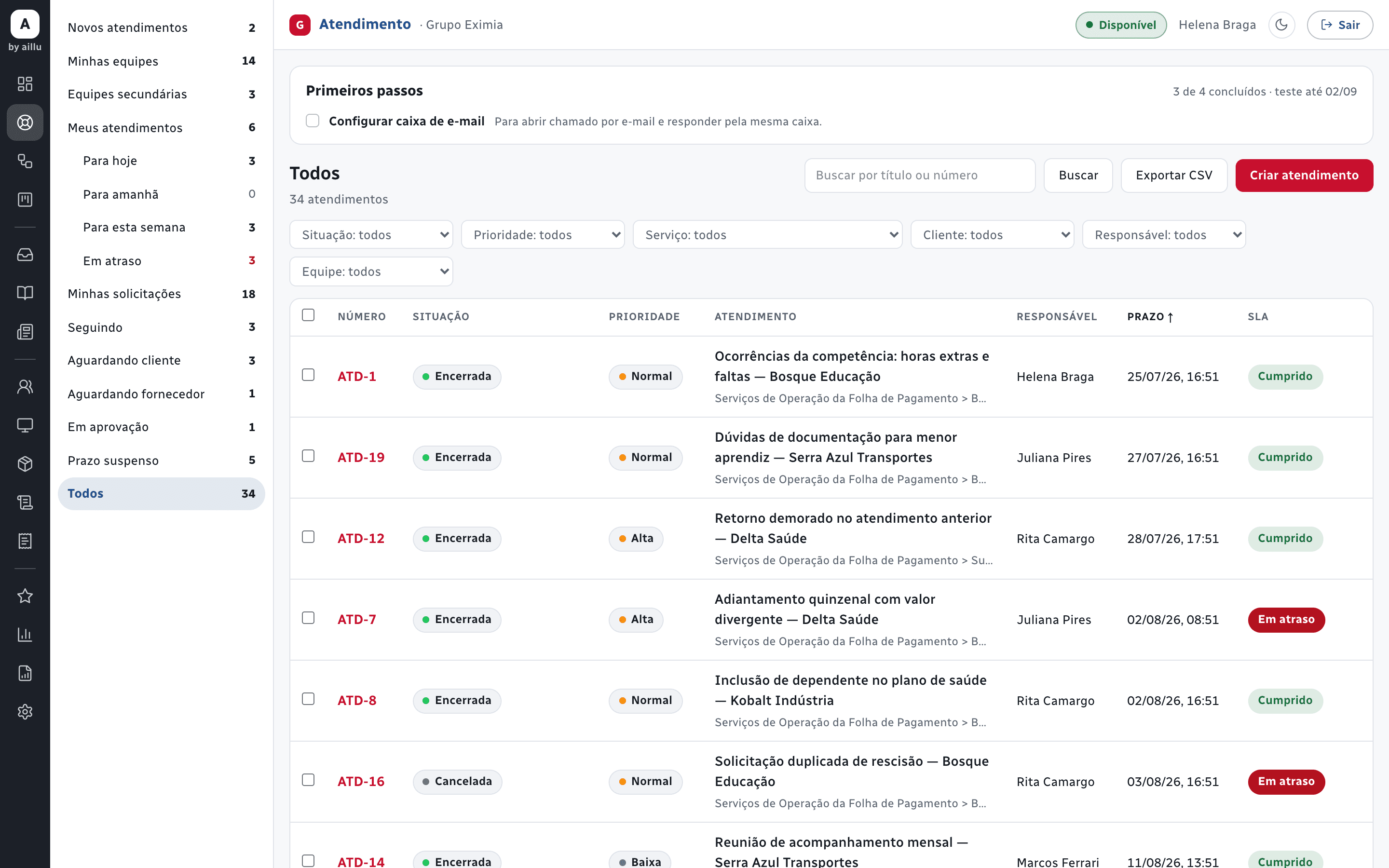Open the package box icon in the sidebar
Image resolution: width=1389 pixels, height=868 pixels.
click(x=25, y=463)
